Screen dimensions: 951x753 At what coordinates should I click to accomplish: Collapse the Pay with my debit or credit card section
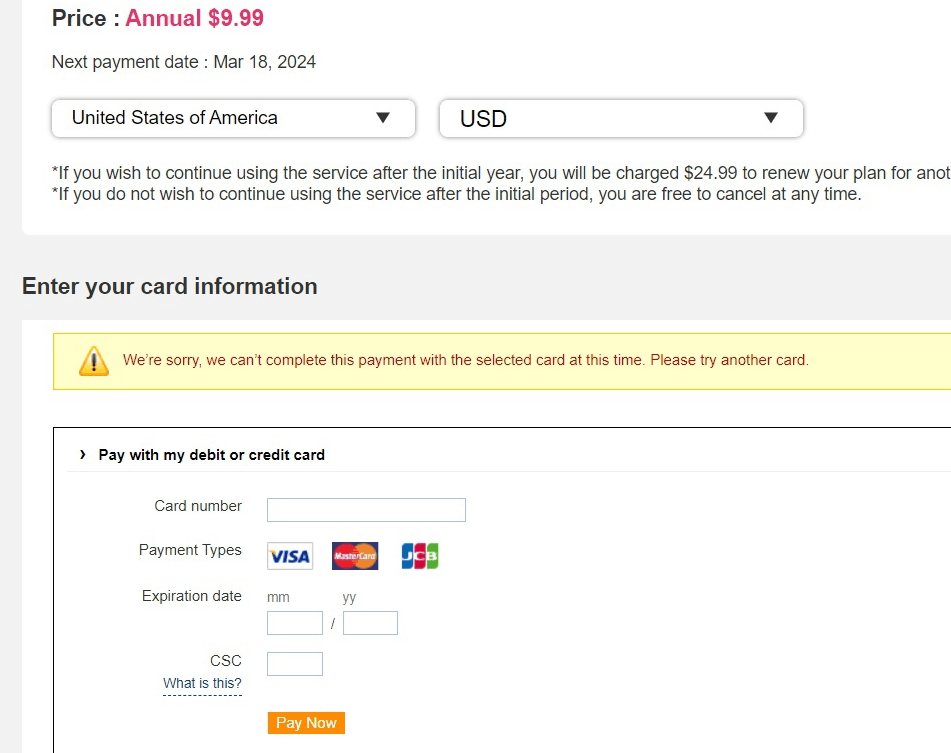[x=82, y=455]
